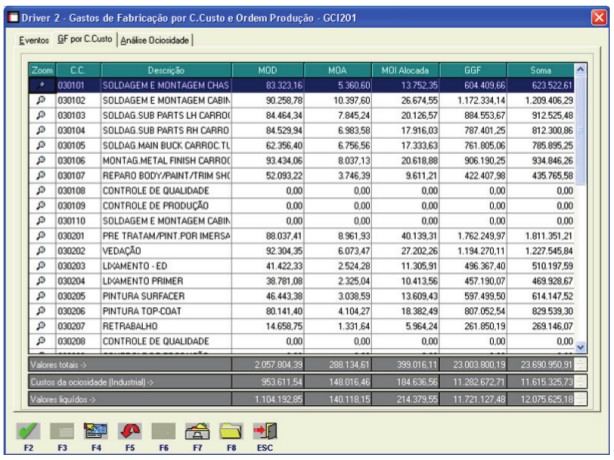The width and height of the screenshot is (614, 460).
Task: Click the MOA column header
Action: 337,70
